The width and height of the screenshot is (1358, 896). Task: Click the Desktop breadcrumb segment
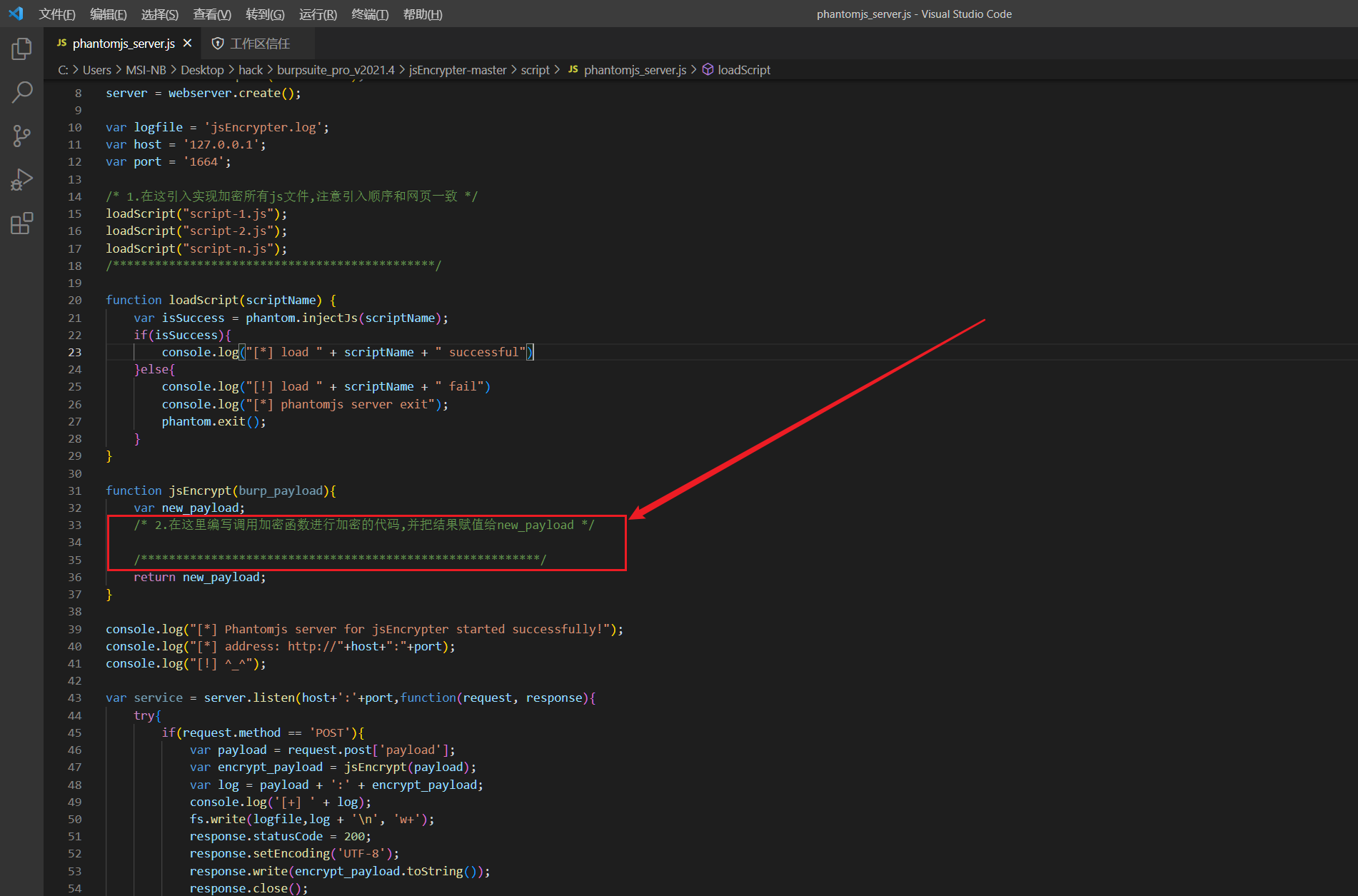click(x=202, y=70)
